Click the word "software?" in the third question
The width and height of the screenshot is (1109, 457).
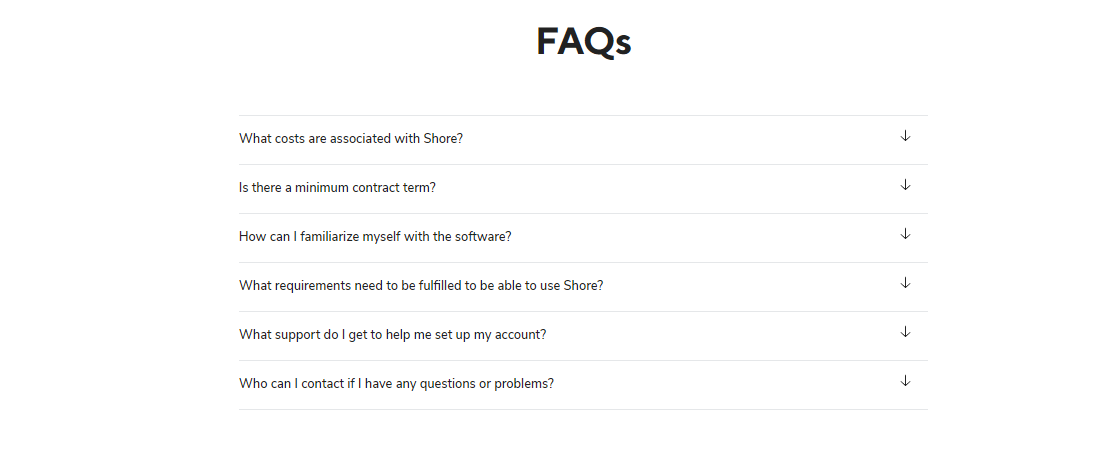point(483,237)
